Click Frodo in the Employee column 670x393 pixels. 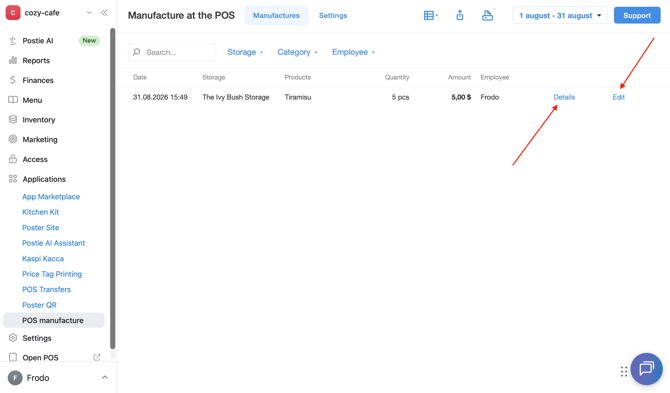pos(490,97)
